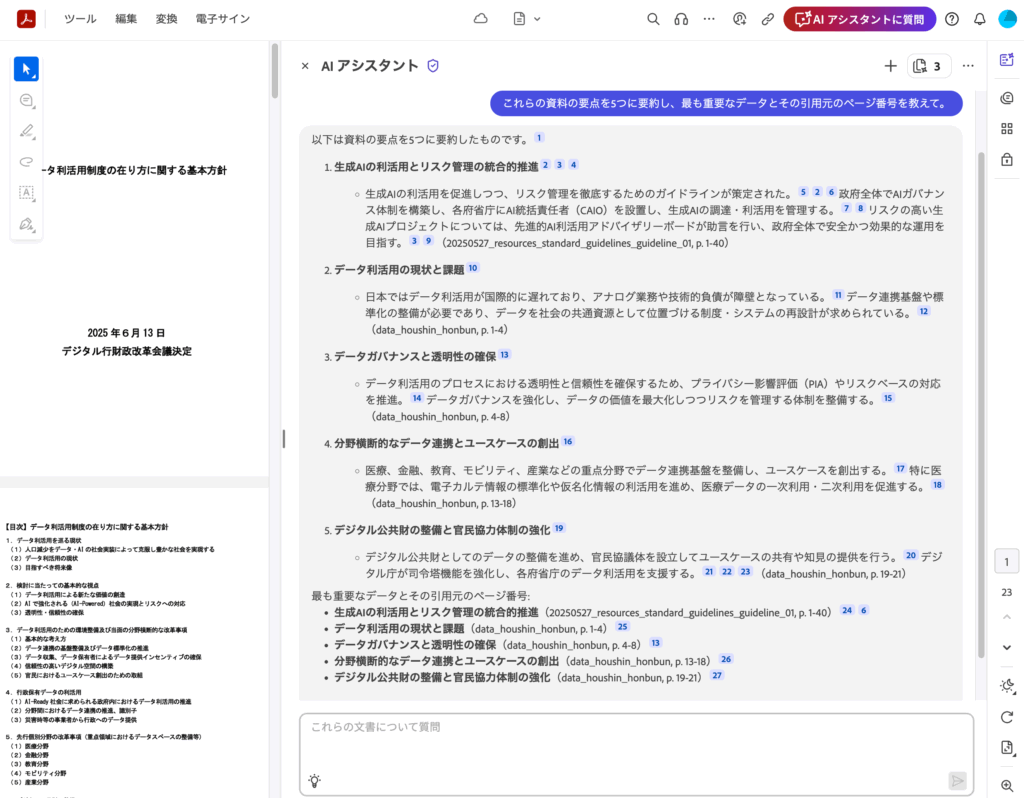Viewport: 1024px width, 798px height.
Task: Open the help question-mark icon
Action: [x=950, y=18]
